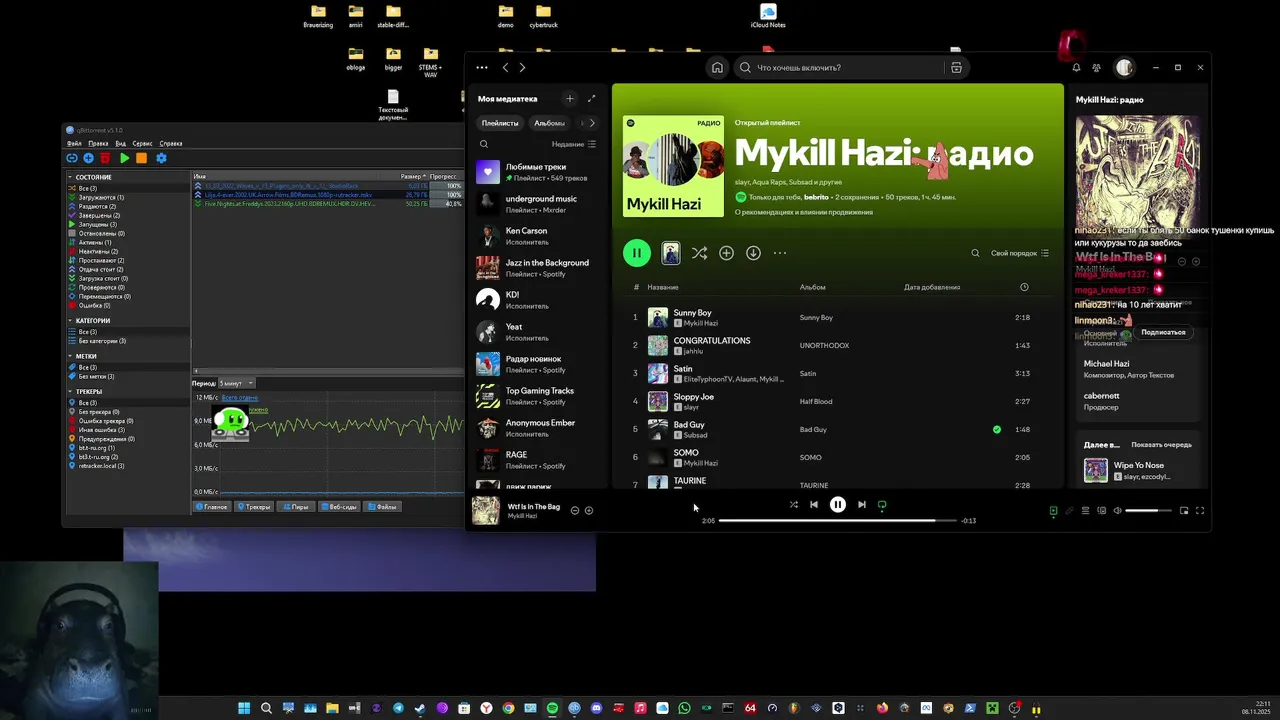
Task: Open mini player
Action: pyautogui.click(x=1184, y=511)
